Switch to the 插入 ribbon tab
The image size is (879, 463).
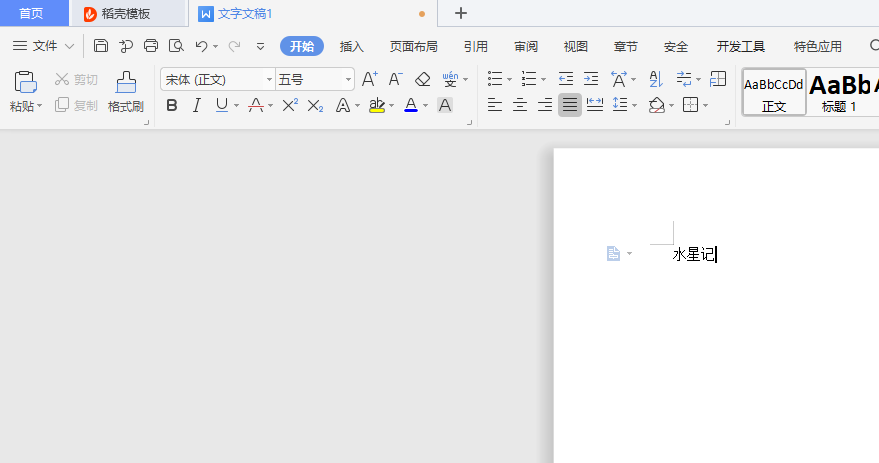tap(352, 46)
